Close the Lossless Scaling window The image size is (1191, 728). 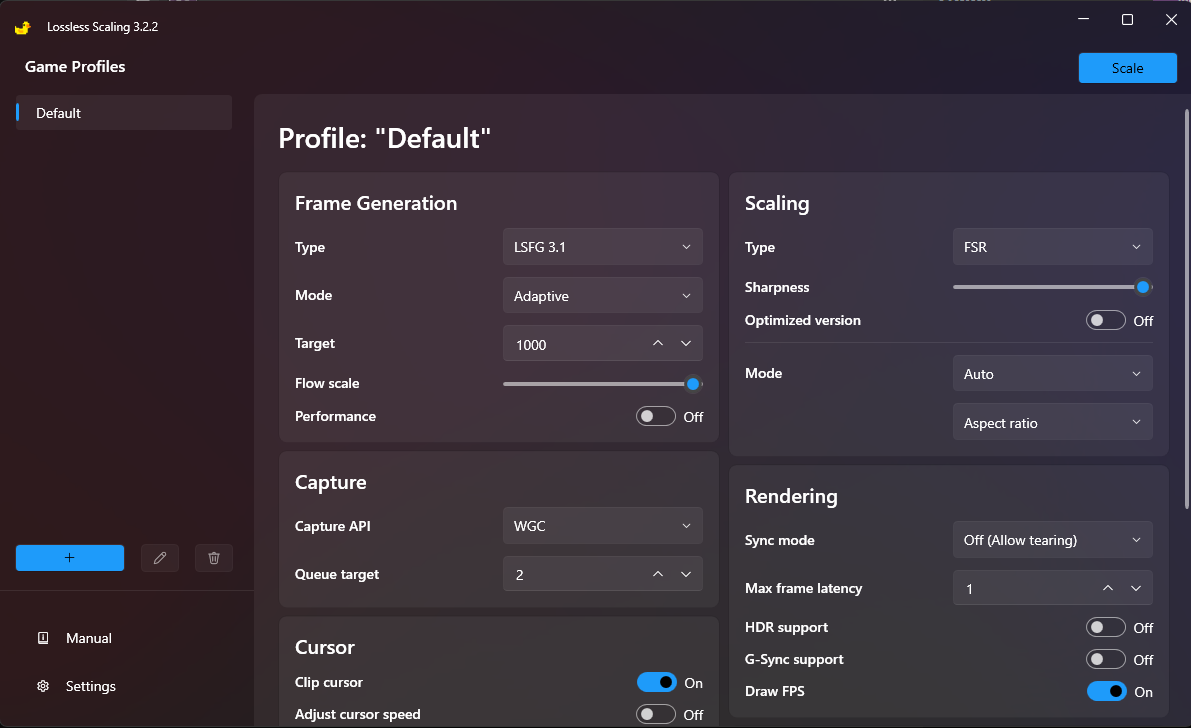point(1171,20)
